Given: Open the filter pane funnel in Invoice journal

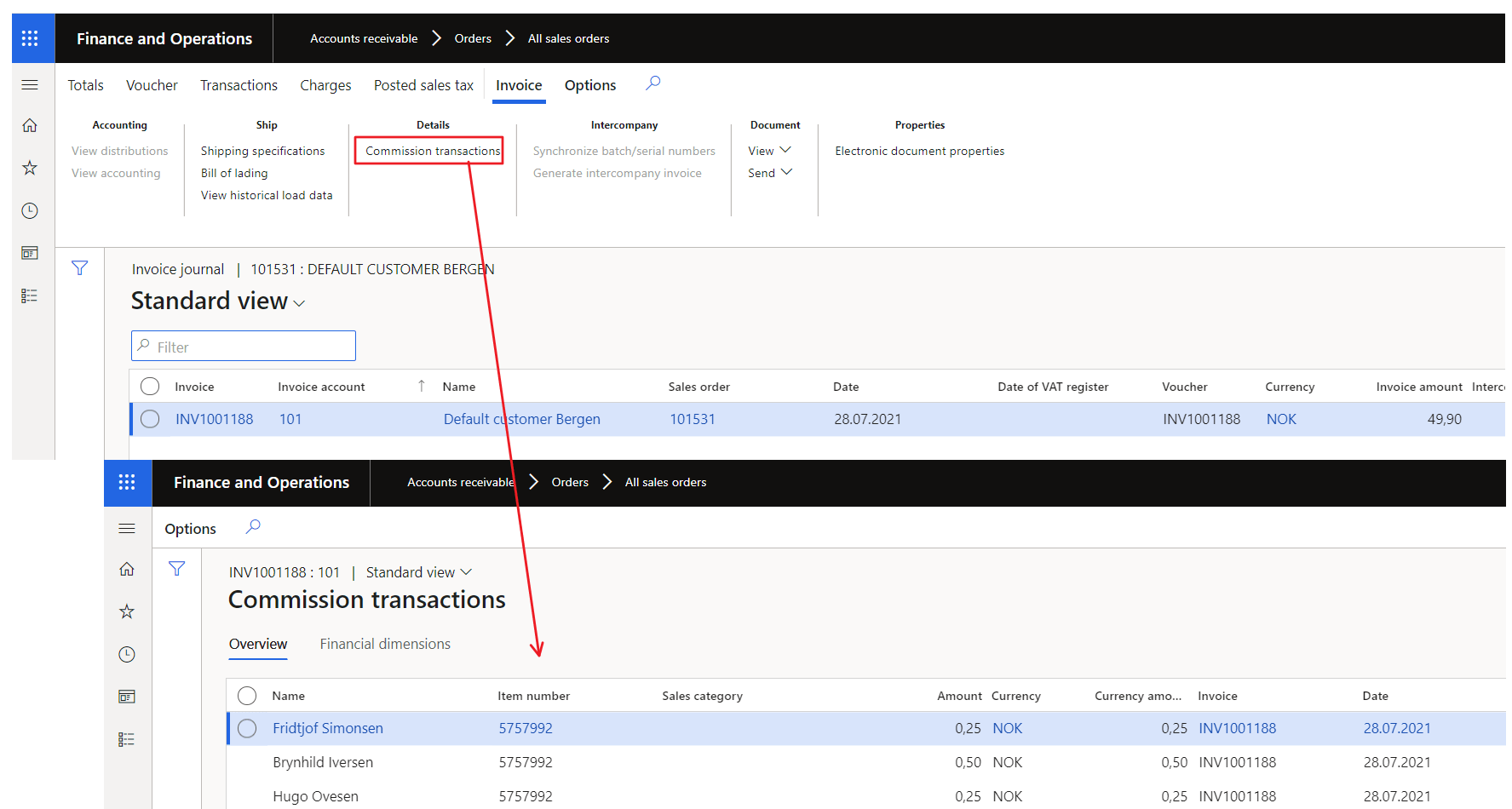Looking at the screenshot, I should tap(79, 268).
